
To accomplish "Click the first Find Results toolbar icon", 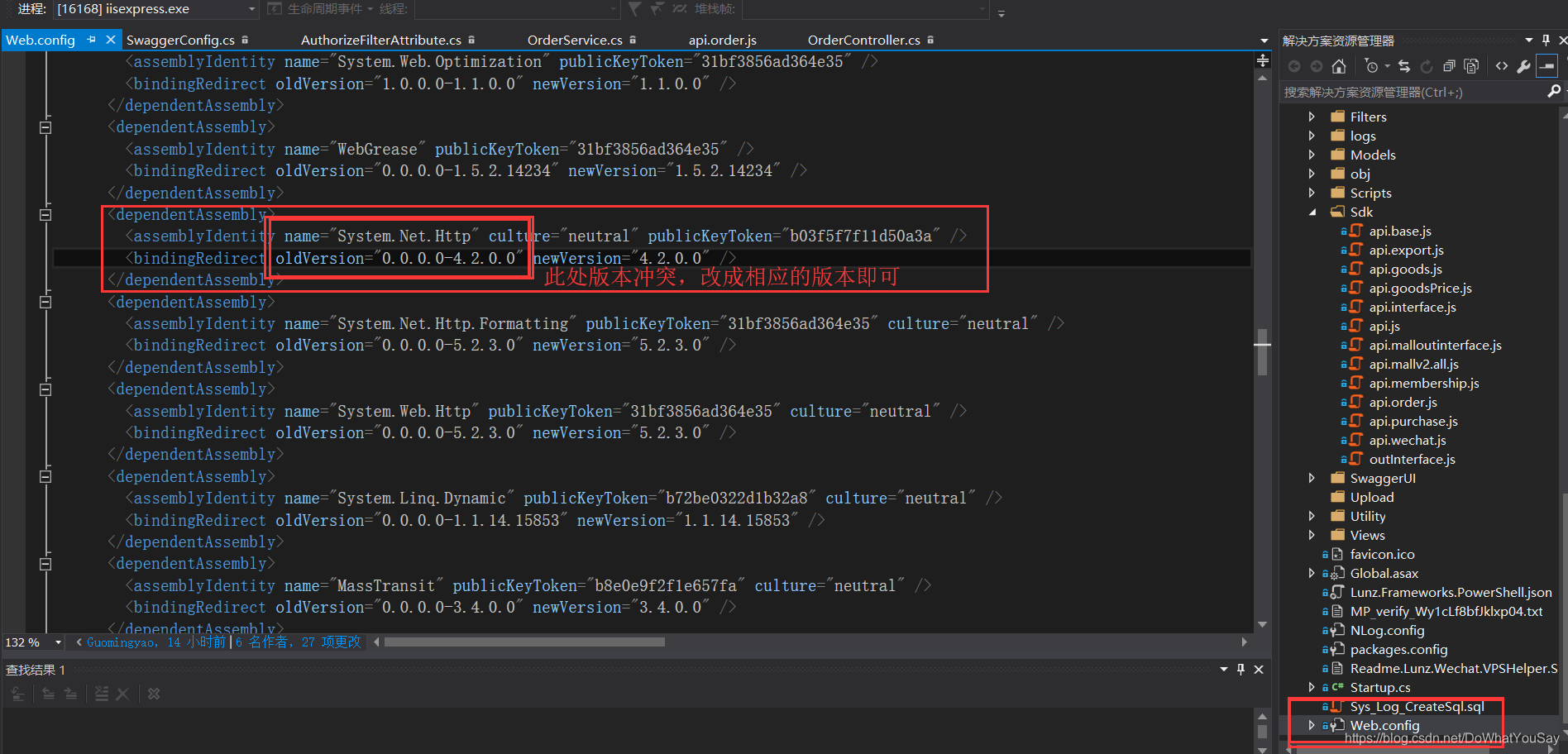I will click(18, 694).
